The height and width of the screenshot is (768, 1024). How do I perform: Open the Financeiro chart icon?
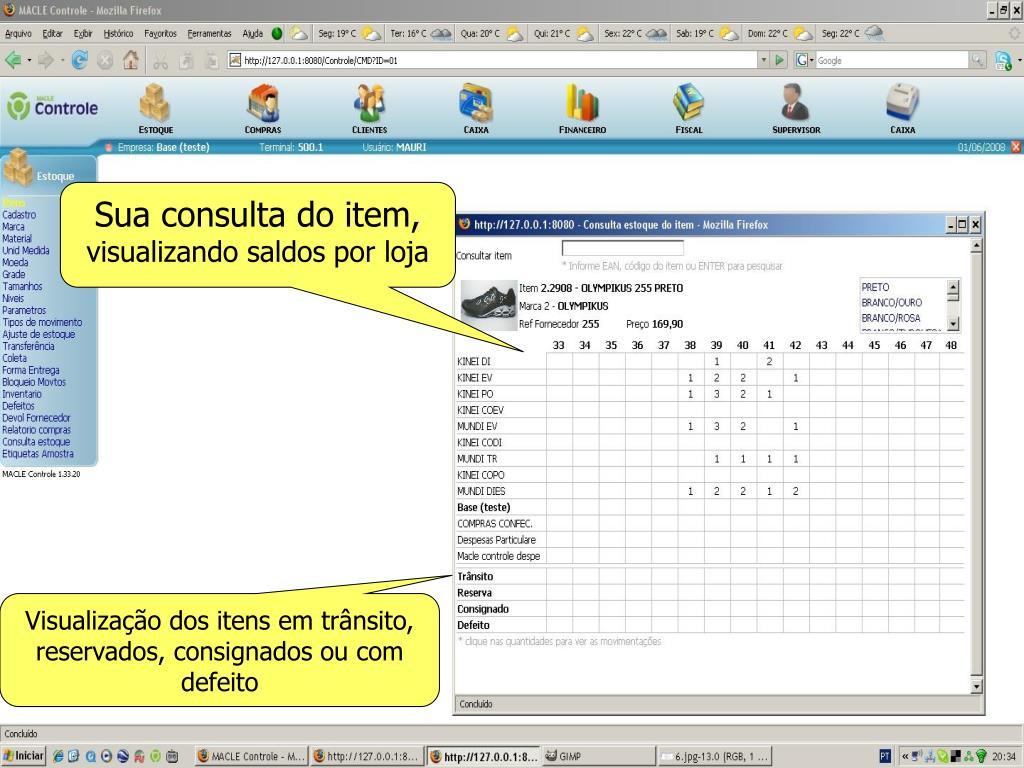[x=582, y=103]
